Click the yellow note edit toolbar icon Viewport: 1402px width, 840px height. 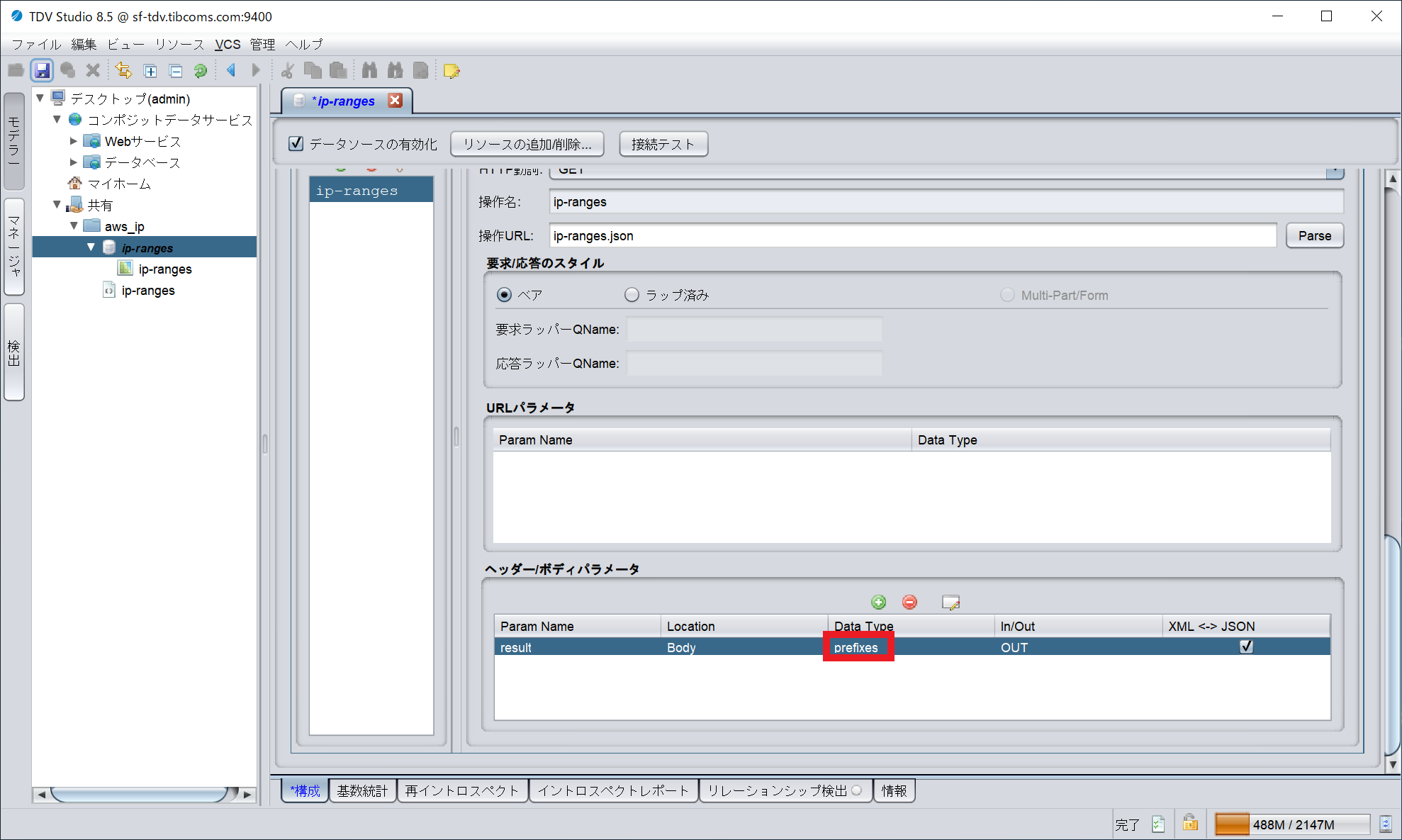[x=452, y=71]
